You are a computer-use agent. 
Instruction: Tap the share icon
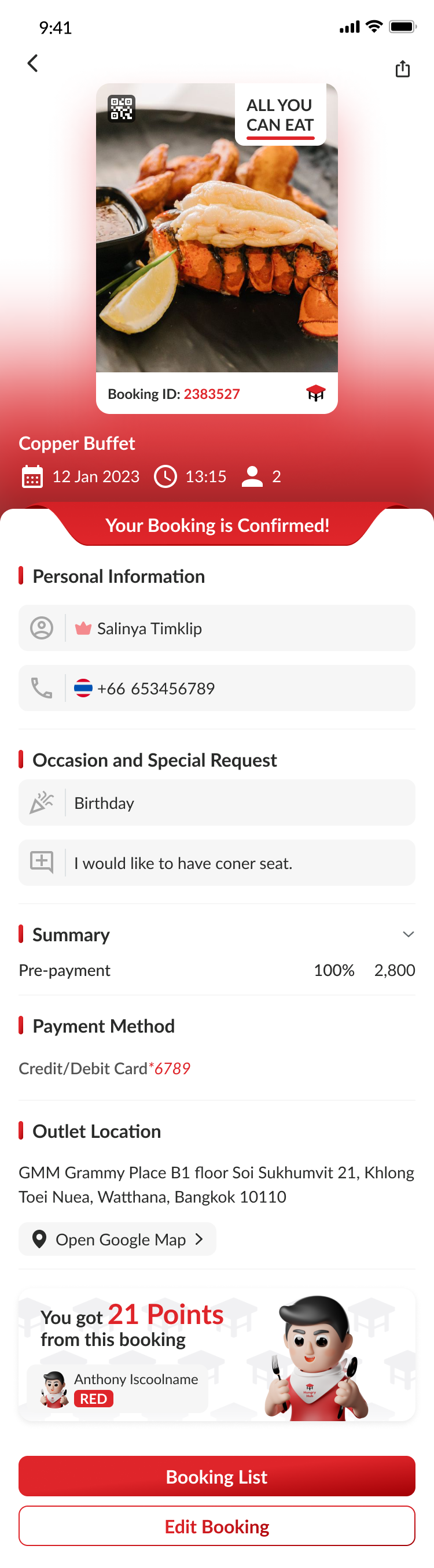tap(402, 69)
